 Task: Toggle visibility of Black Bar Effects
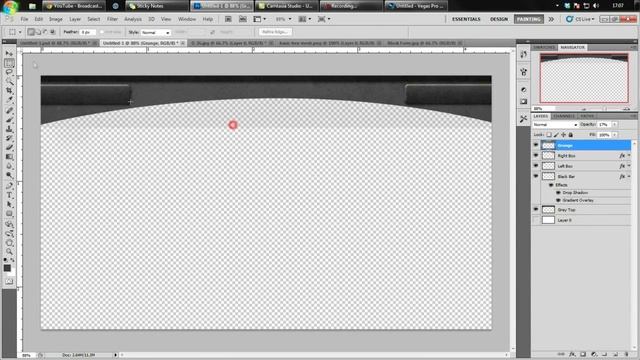[x=551, y=185]
